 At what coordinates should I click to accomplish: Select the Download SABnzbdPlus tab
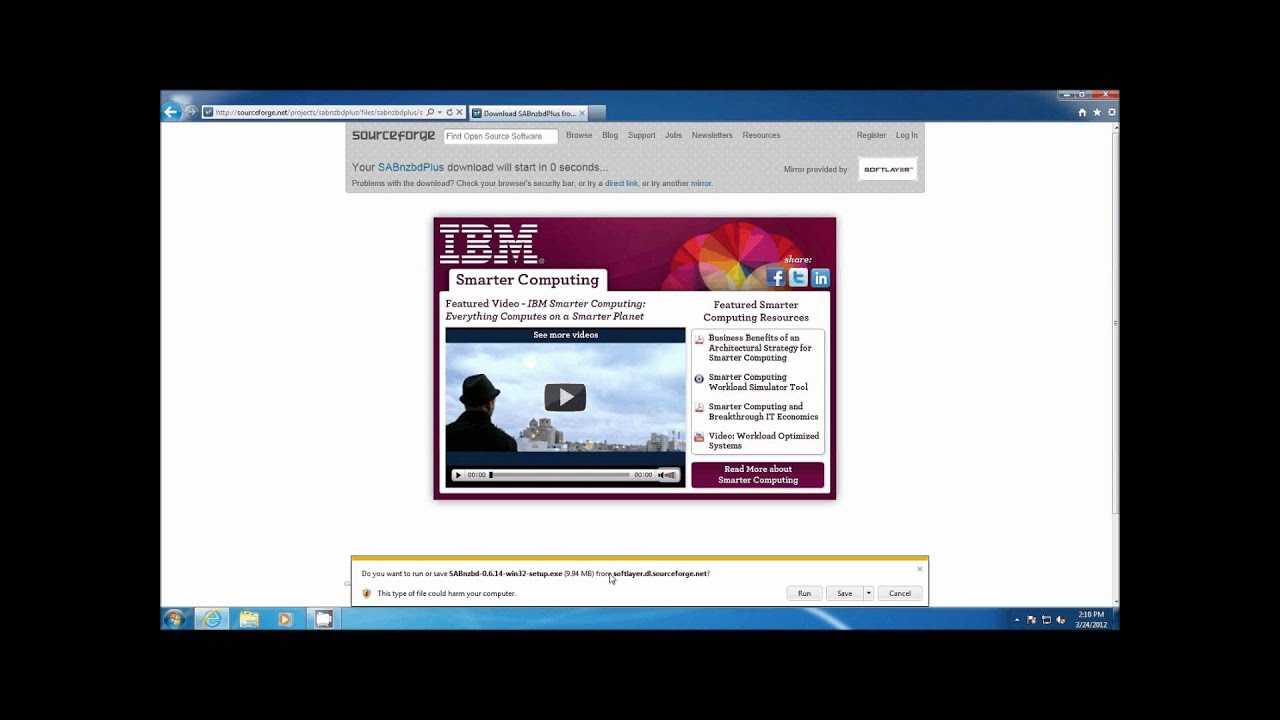[528, 113]
